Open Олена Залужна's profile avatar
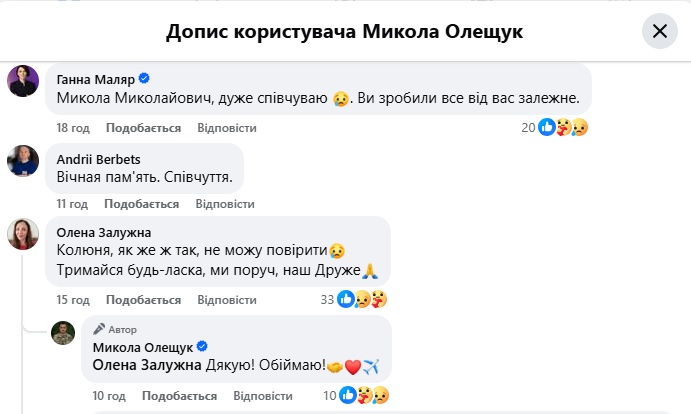Screen dimensions: 691x414 click(x=23, y=233)
